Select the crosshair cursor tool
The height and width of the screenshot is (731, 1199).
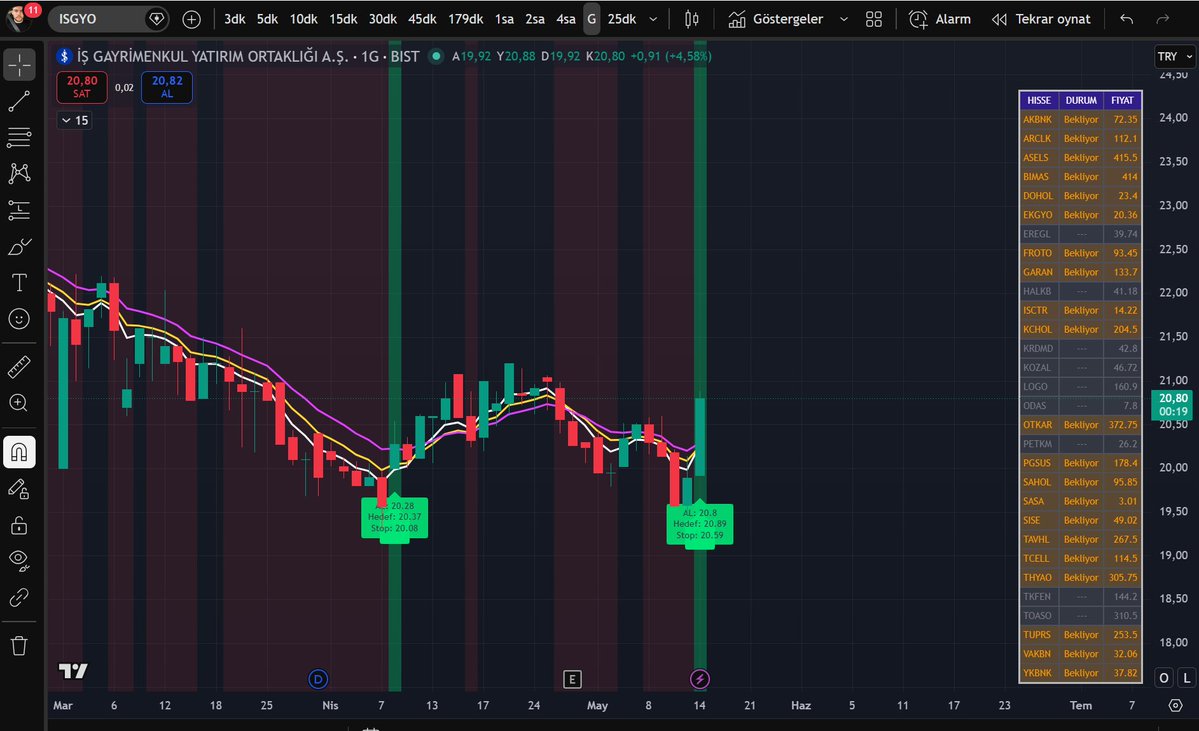[19, 65]
